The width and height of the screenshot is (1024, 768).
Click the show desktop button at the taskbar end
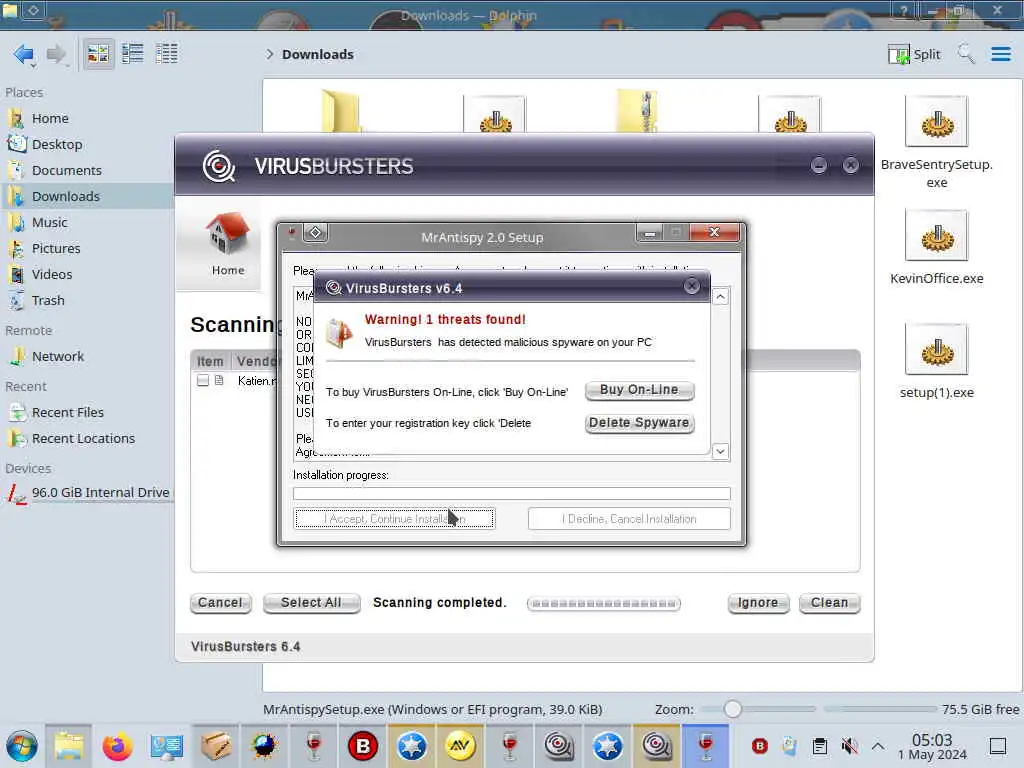(998, 746)
